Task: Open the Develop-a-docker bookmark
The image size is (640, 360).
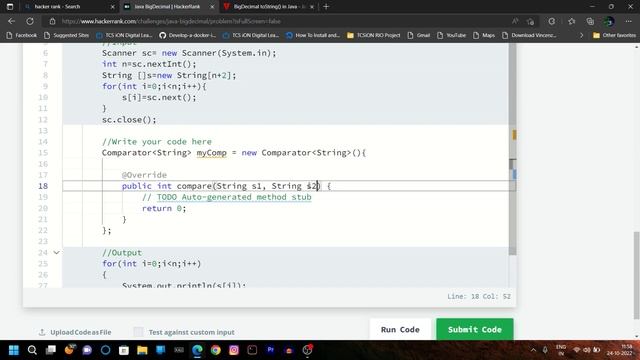Action: (187, 35)
